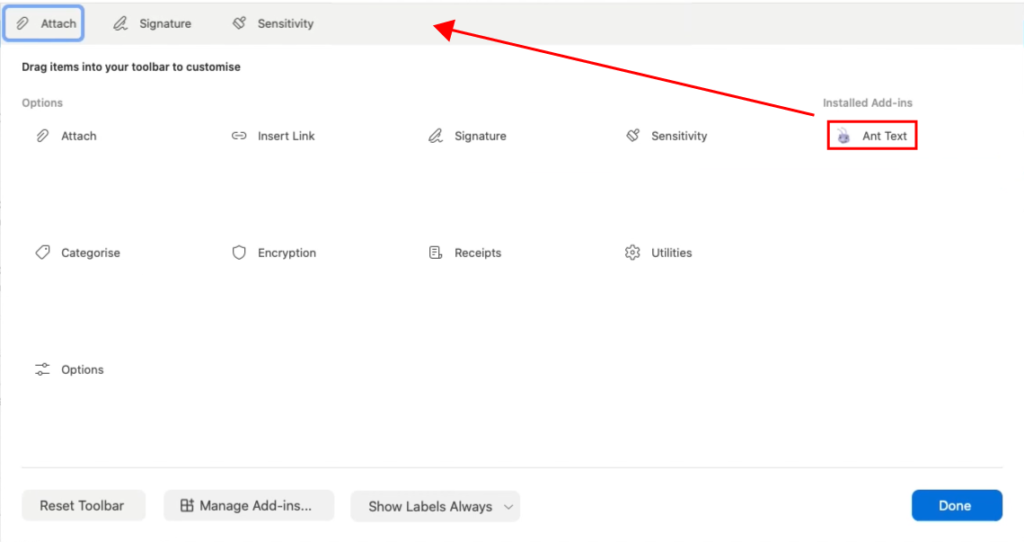This screenshot has width=1024, height=542.
Task: Select the Ant Text add-in icon
Action: click(x=844, y=136)
